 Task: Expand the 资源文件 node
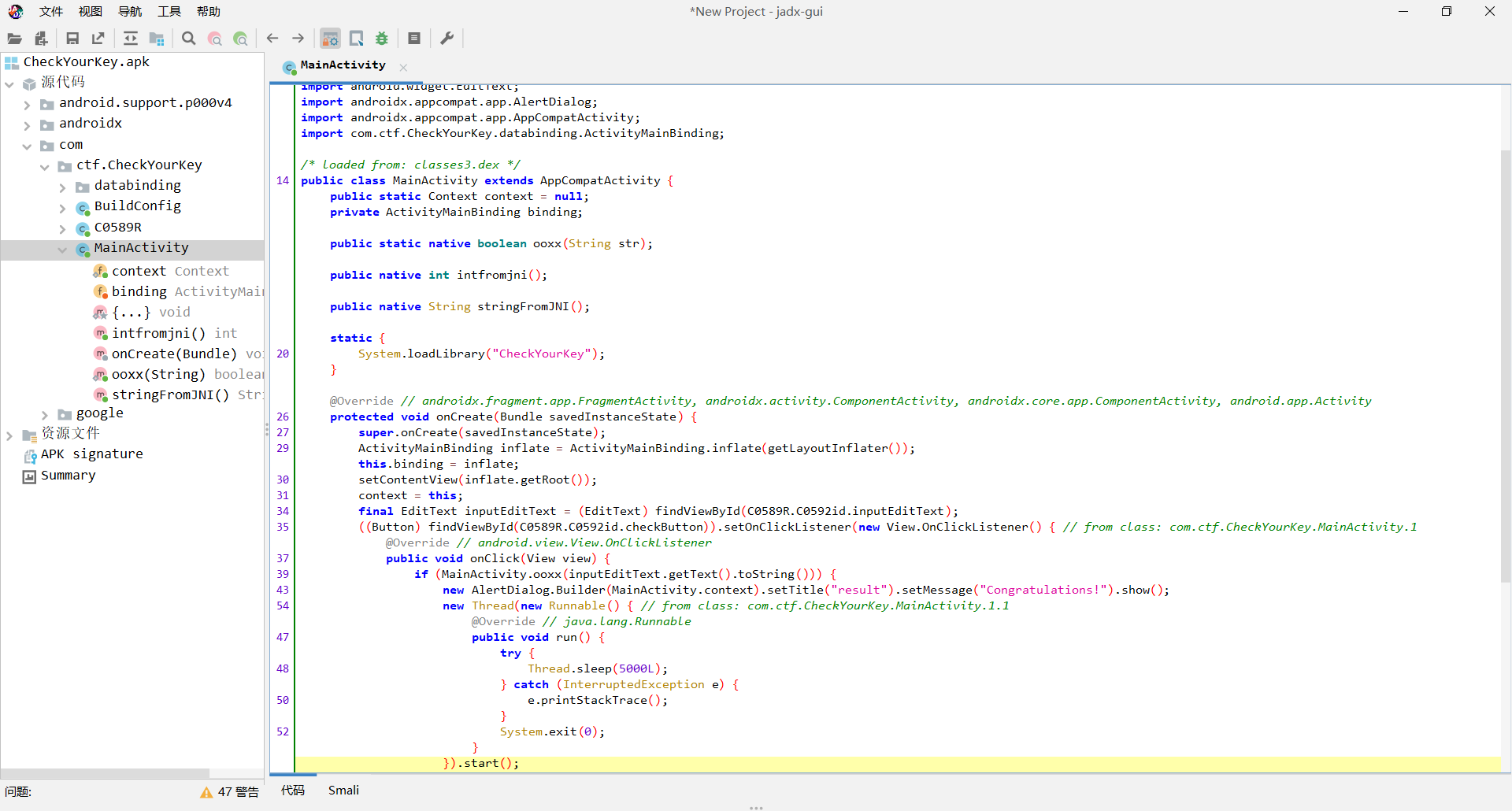coord(9,435)
